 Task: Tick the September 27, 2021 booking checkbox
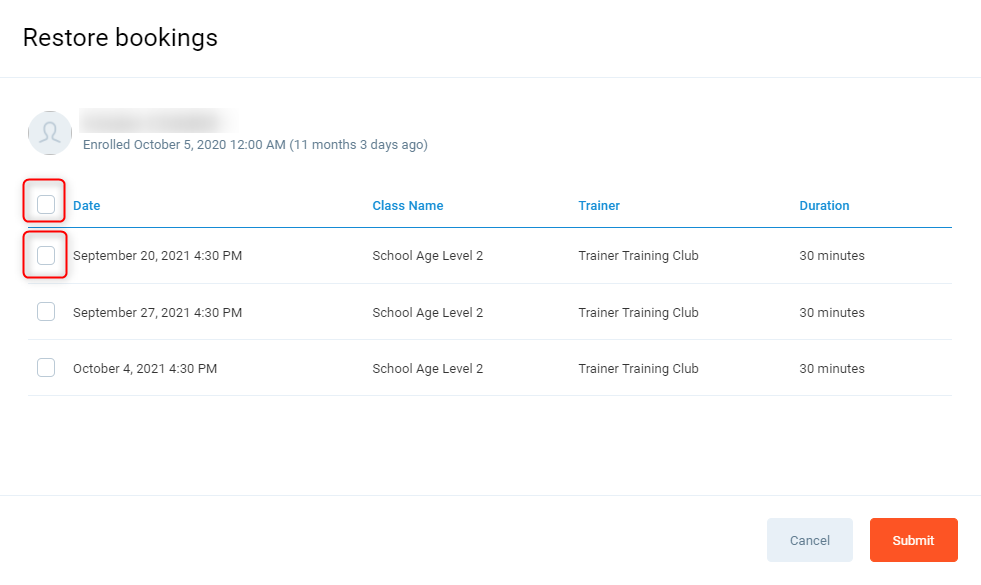pos(46,312)
